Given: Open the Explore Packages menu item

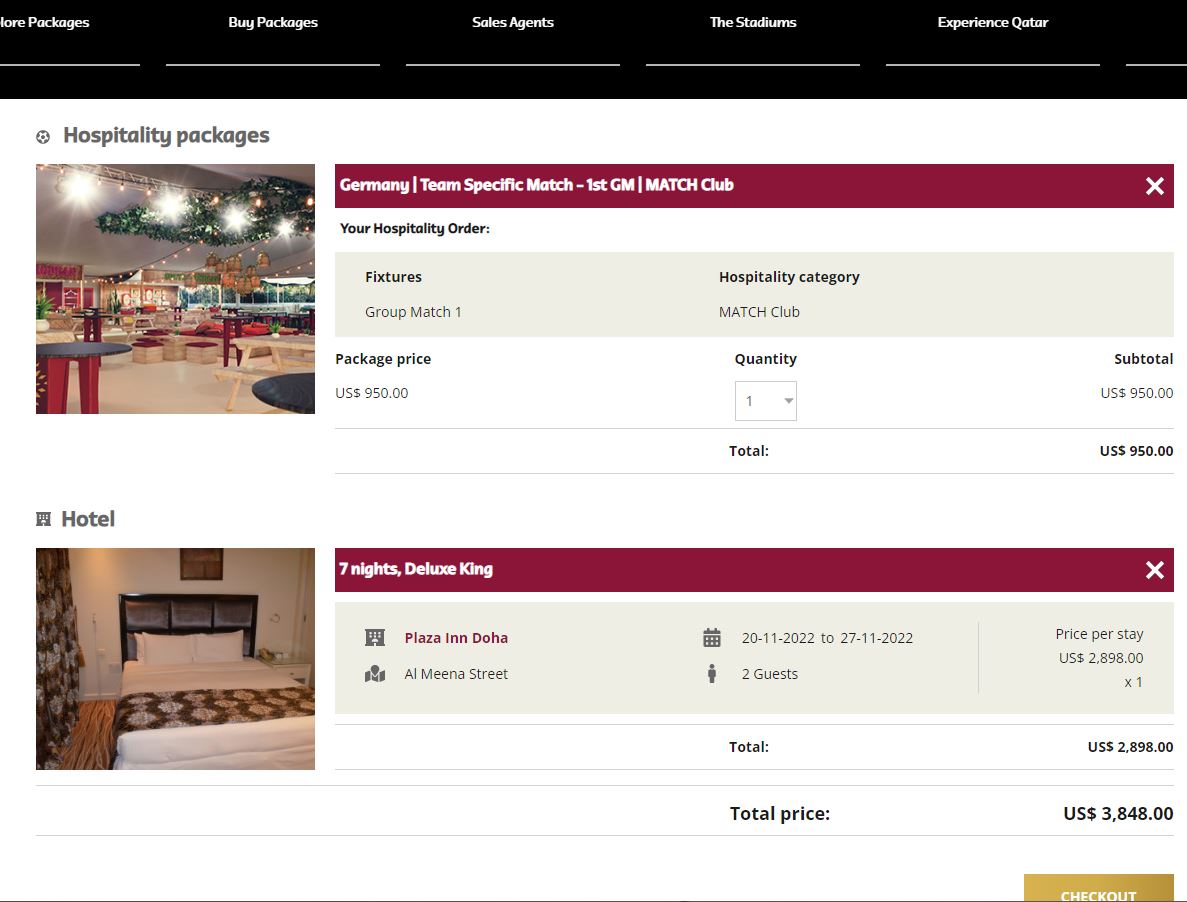Looking at the screenshot, I should click(45, 23).
